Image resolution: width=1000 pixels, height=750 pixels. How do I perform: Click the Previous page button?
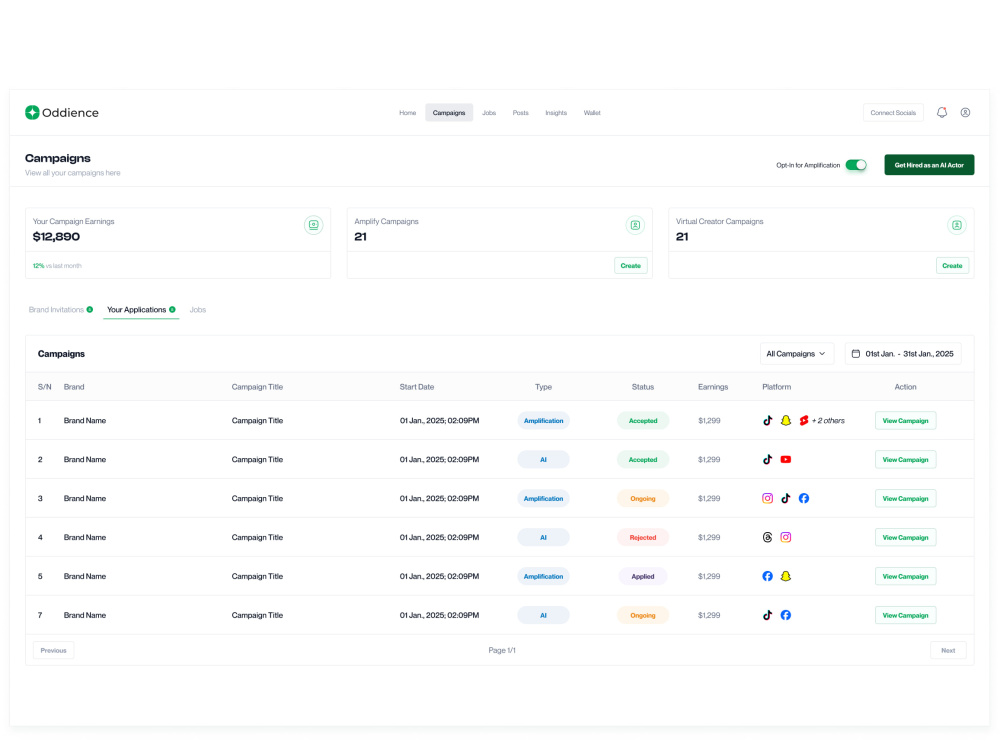point(54,650)
